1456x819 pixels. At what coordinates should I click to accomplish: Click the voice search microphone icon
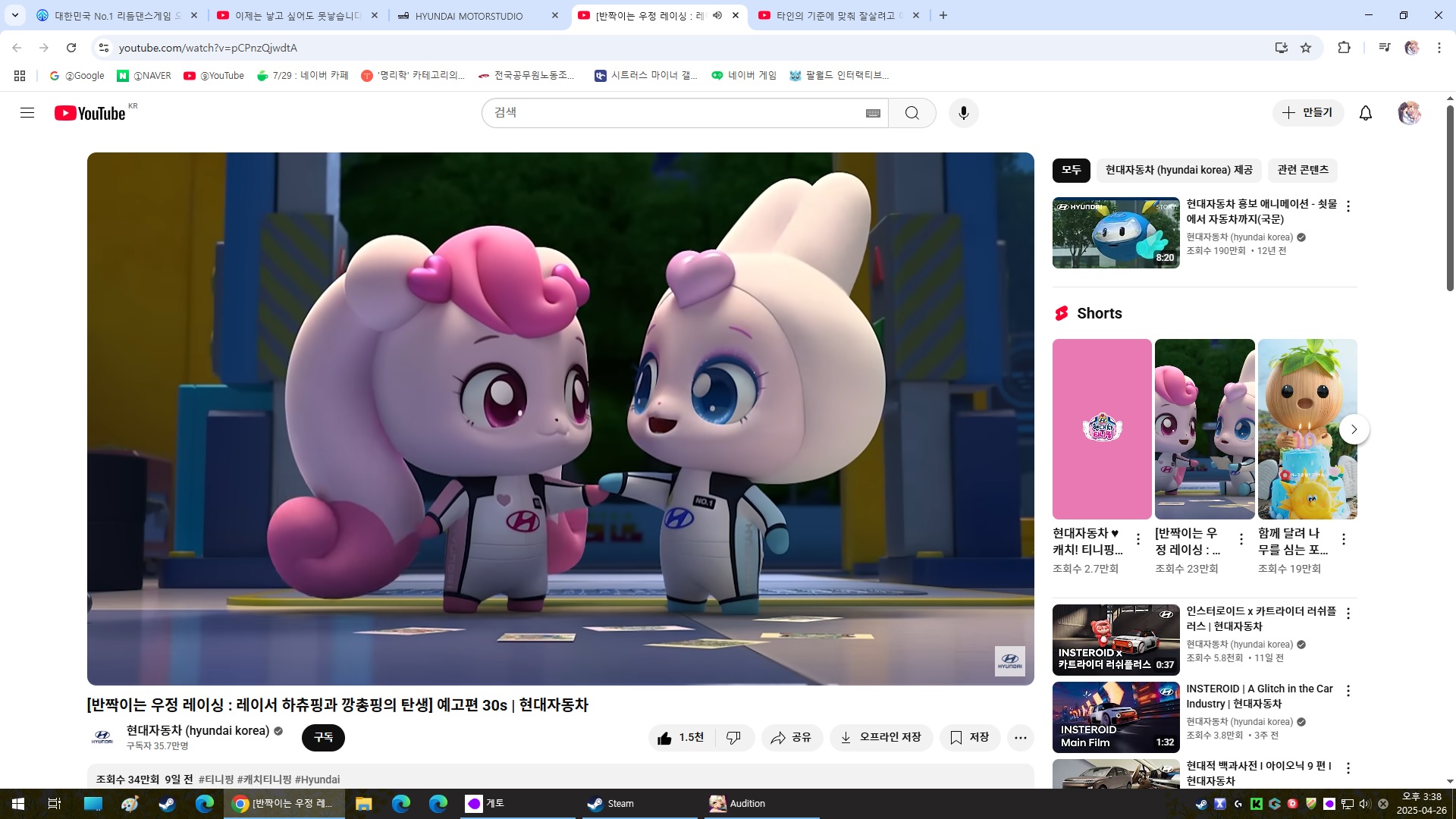click(x=963, y=113)
